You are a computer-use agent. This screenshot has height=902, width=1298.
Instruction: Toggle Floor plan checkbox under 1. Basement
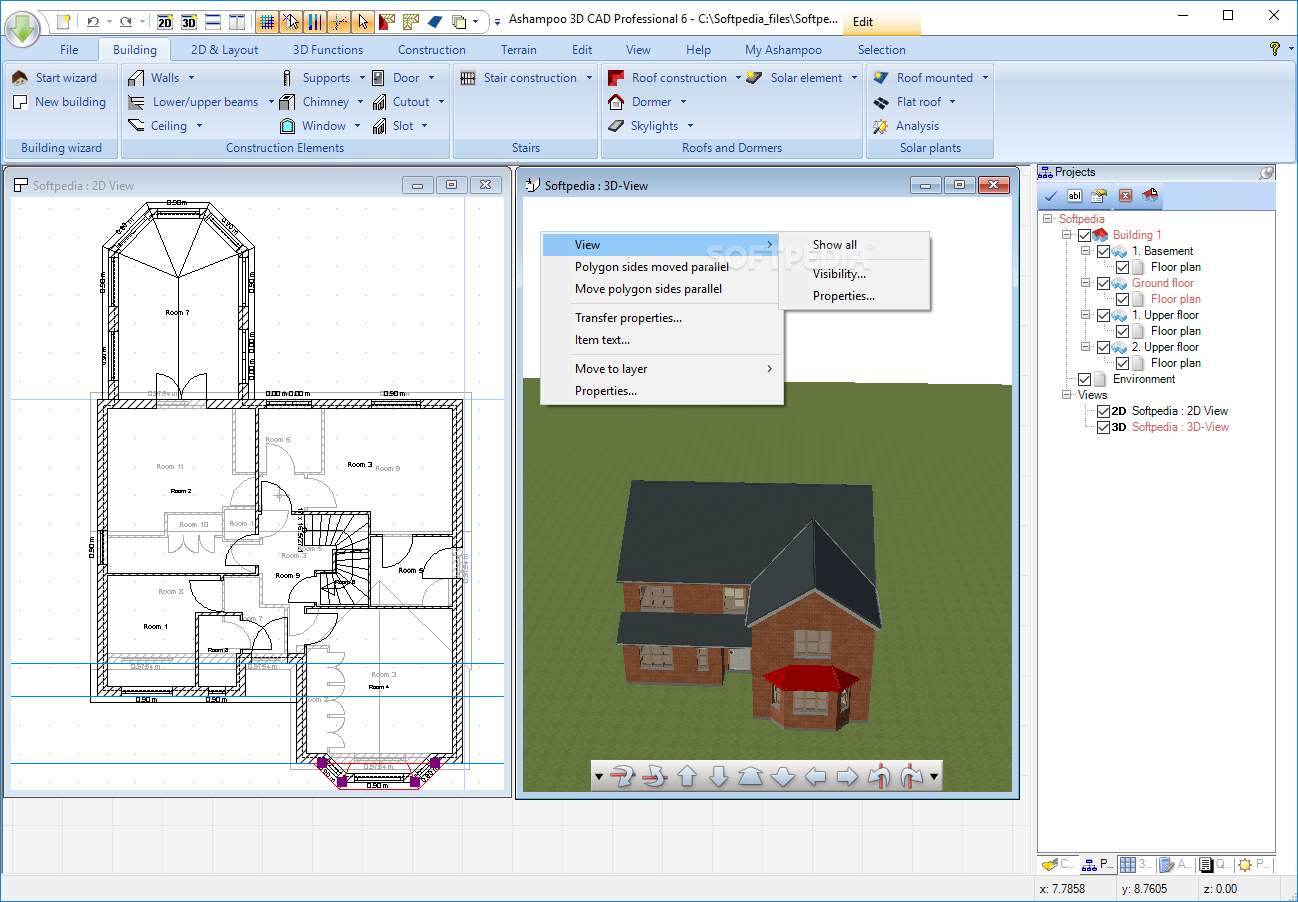pyautogui.click(x=1122, y=267)
